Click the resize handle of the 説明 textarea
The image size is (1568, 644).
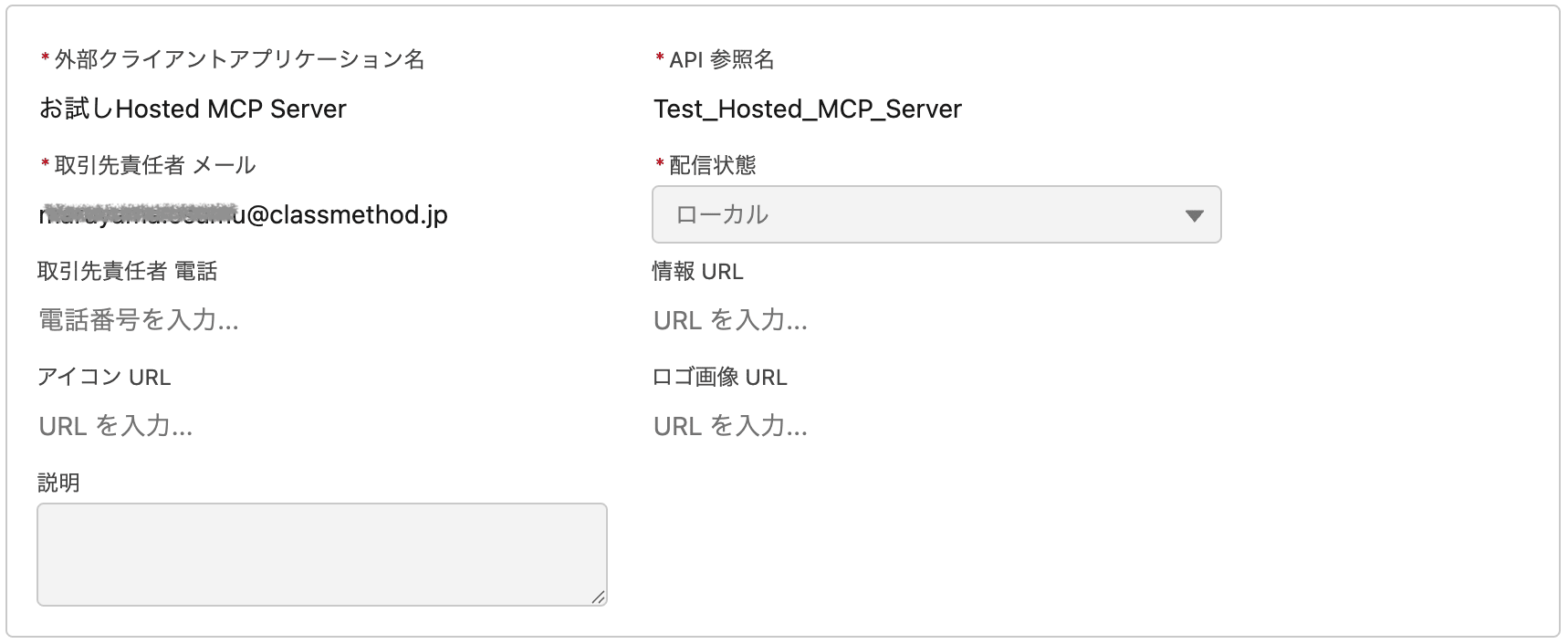[x=600, y=597]
